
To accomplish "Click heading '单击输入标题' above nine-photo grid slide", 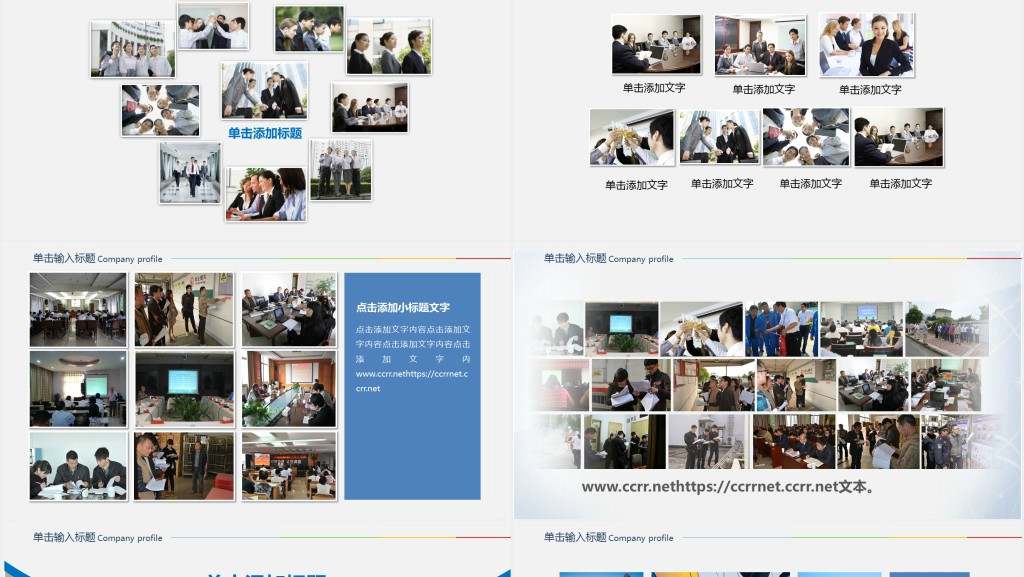I will (64, 258).
